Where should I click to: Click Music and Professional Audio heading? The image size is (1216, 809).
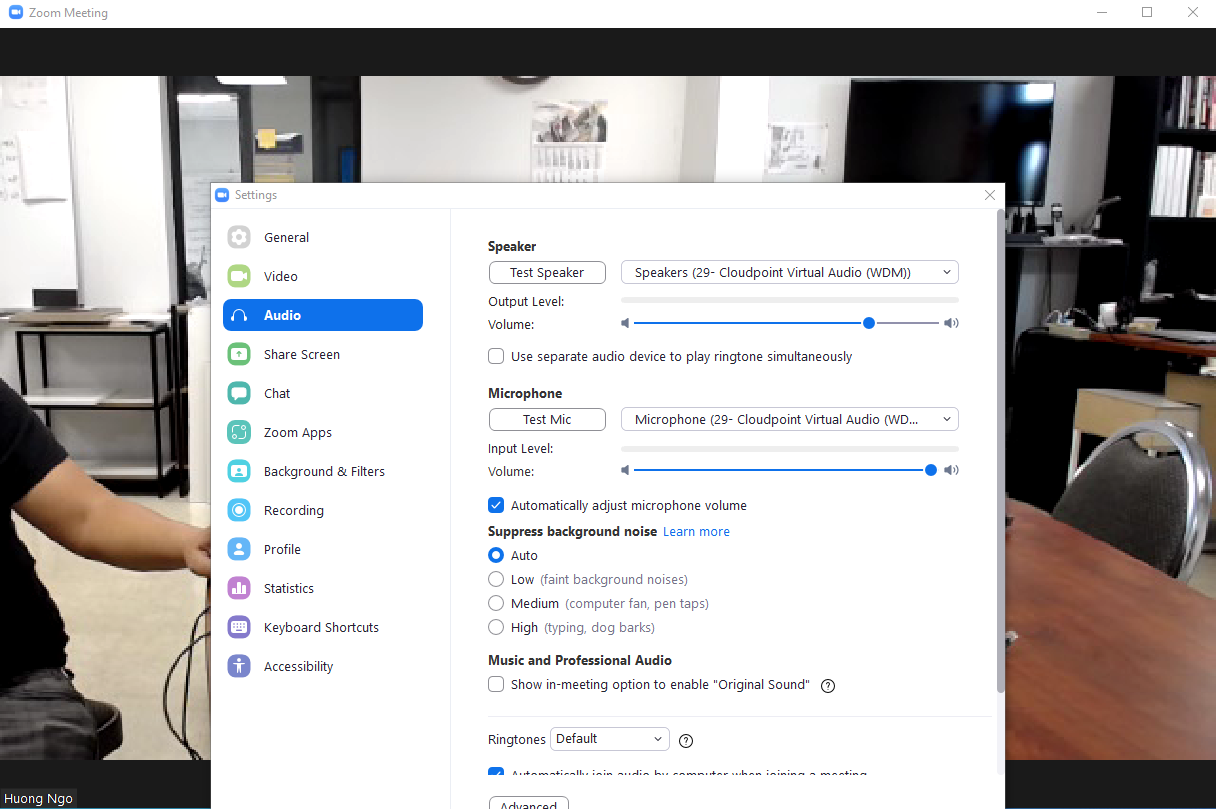580,660
